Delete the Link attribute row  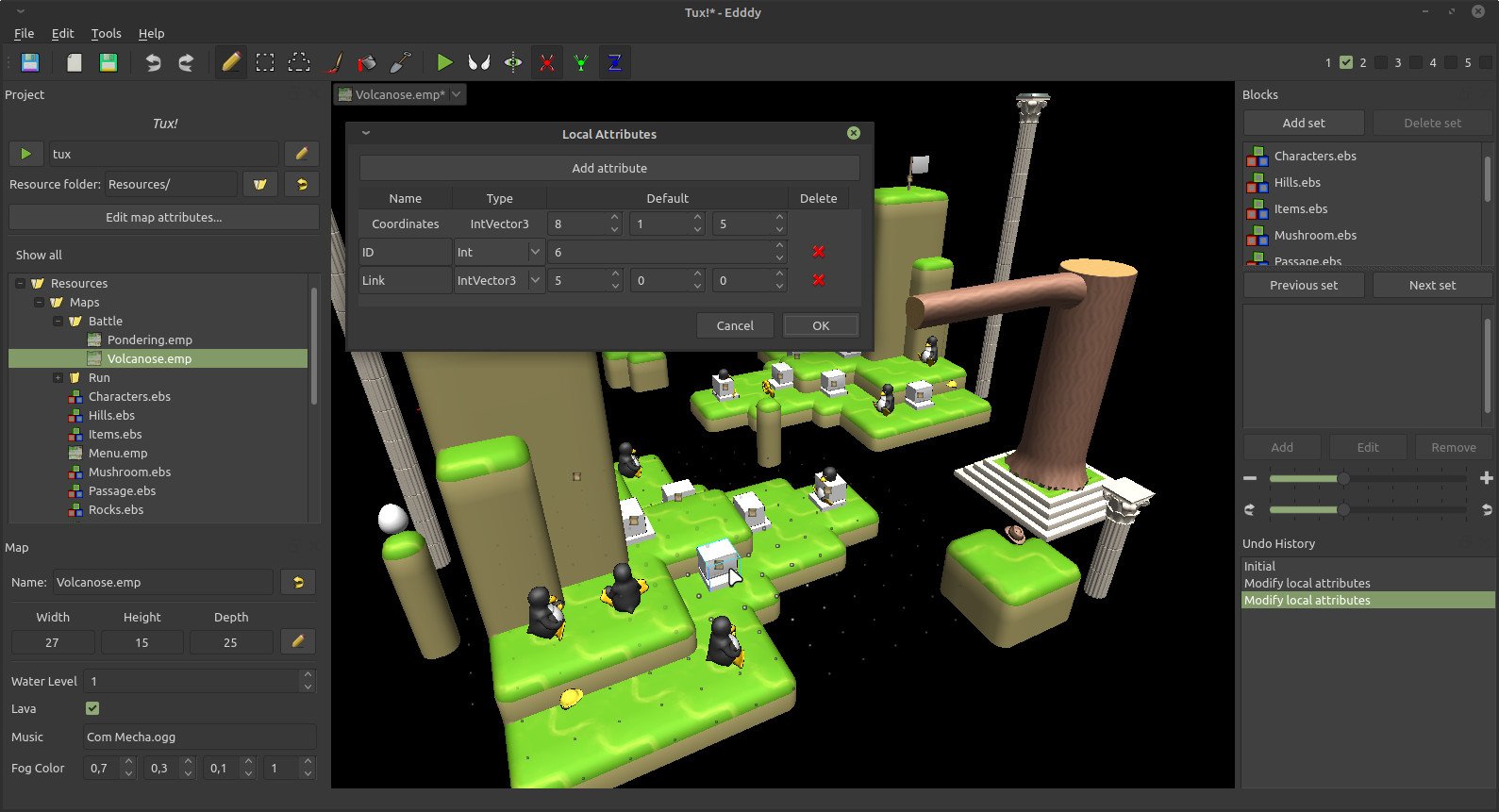pyautogui.click(x=818, y=280)
